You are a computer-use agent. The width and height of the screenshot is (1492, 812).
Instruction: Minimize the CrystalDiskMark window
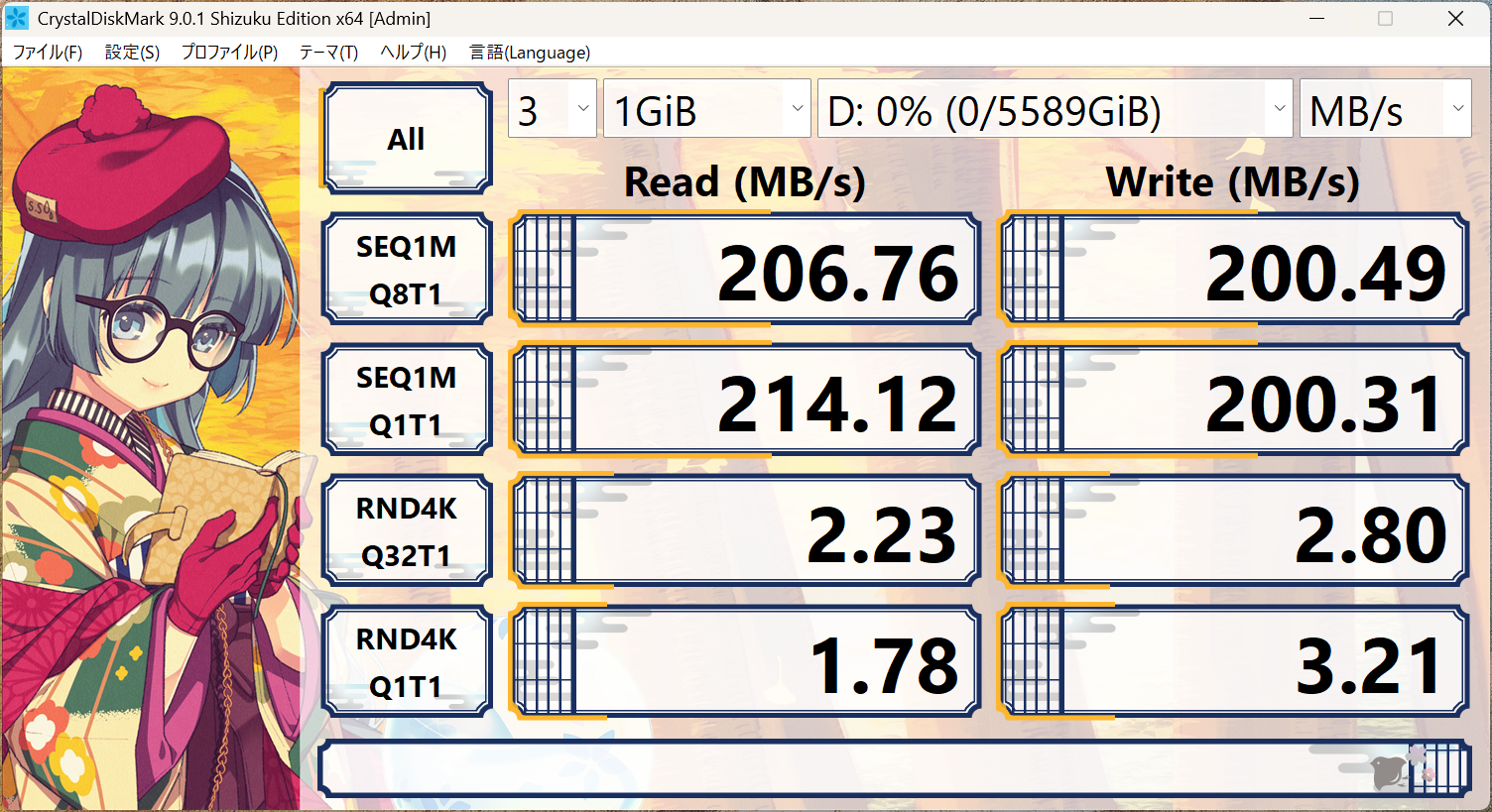click(1317, 18)
